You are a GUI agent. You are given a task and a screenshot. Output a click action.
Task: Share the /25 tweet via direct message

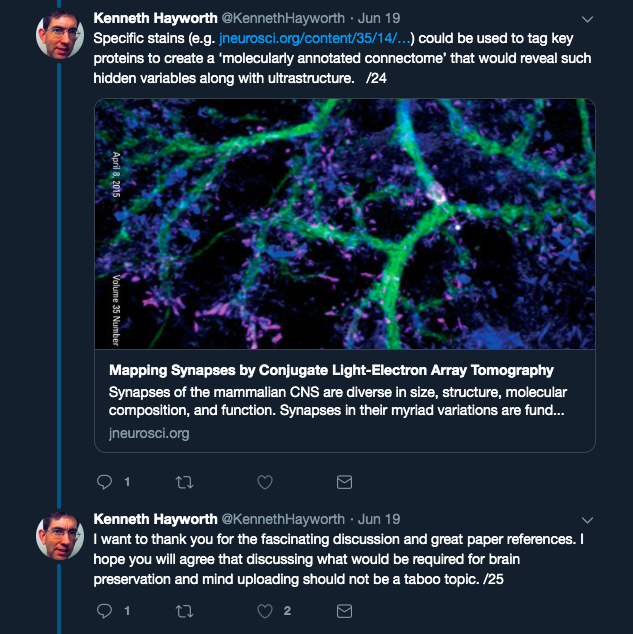pyautogui.click(x=344, y=611)
